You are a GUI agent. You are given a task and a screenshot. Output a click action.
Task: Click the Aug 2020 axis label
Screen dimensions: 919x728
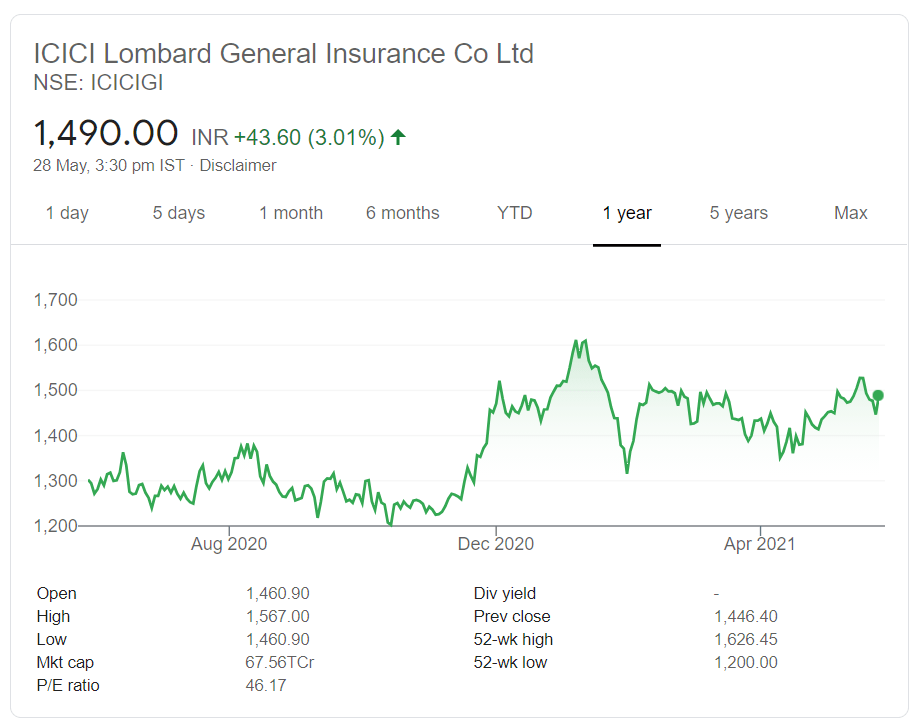(x=229, y=544)
